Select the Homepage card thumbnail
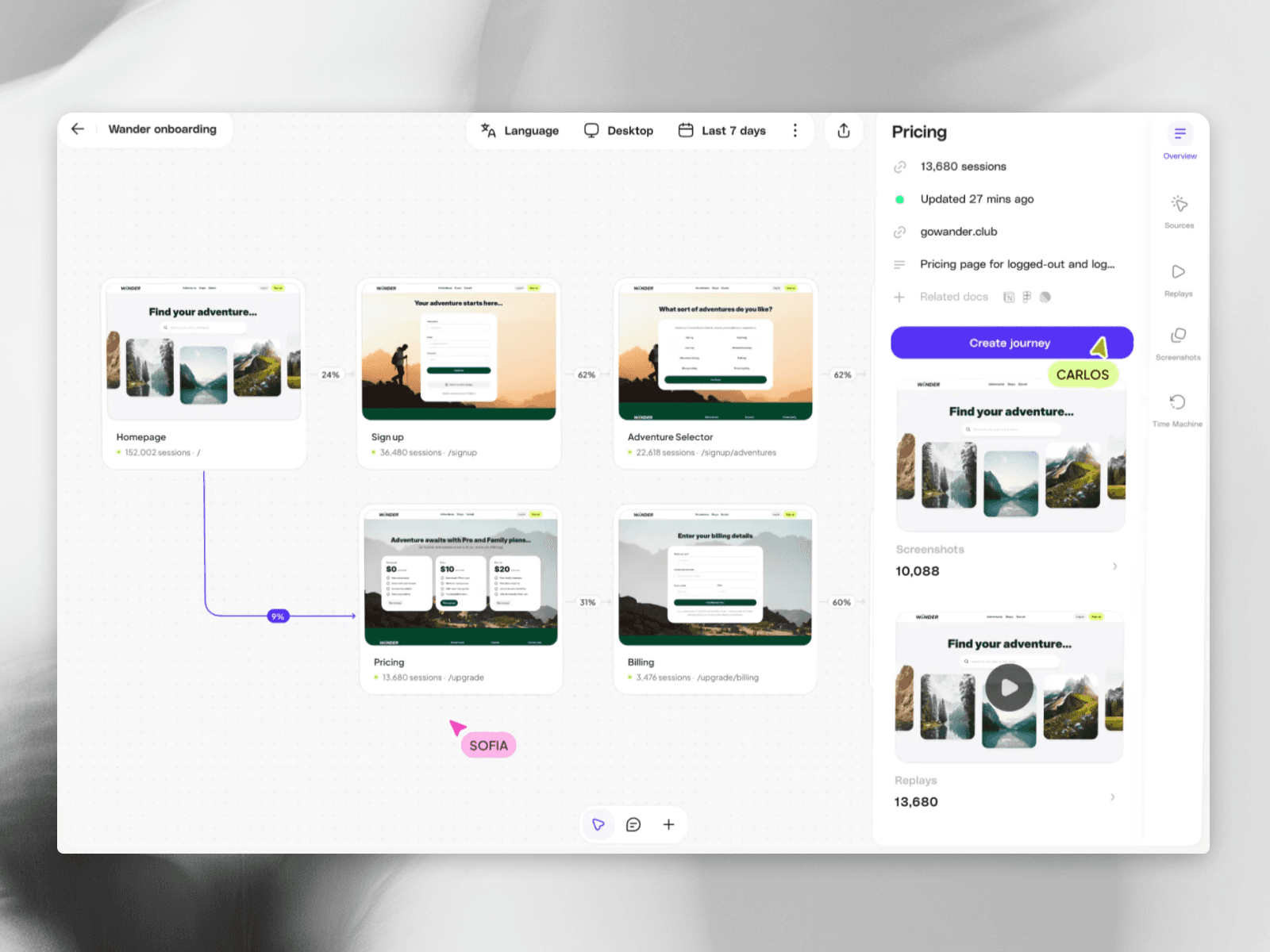This screenshot has width=1270, height=952. click(x=204, y=352)
